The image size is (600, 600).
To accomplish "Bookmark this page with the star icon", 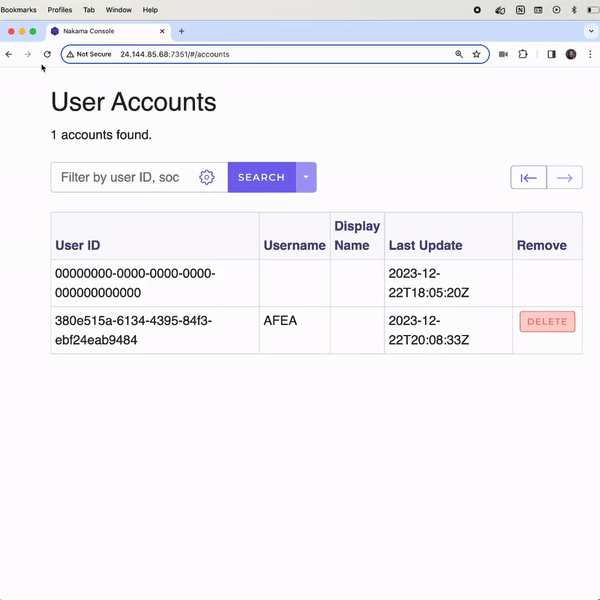I will click(477, 54).
